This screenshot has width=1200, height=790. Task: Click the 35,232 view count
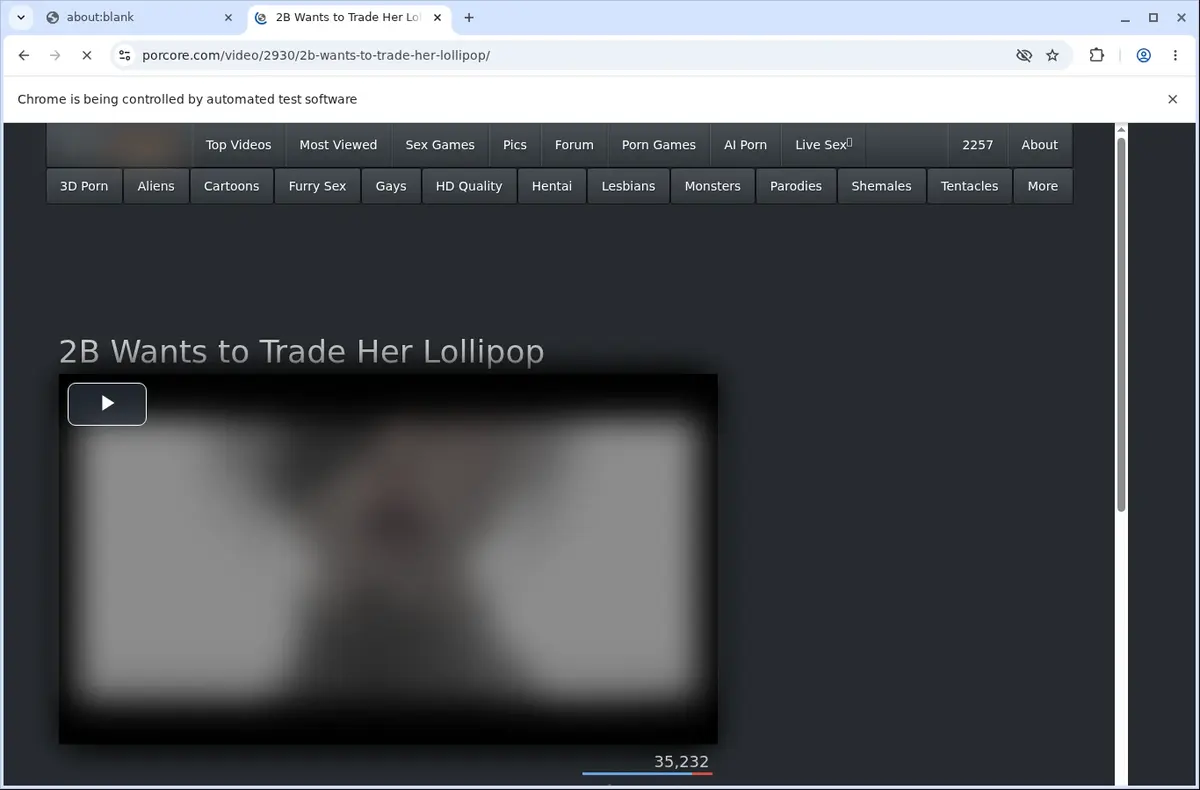pos(681,761)
